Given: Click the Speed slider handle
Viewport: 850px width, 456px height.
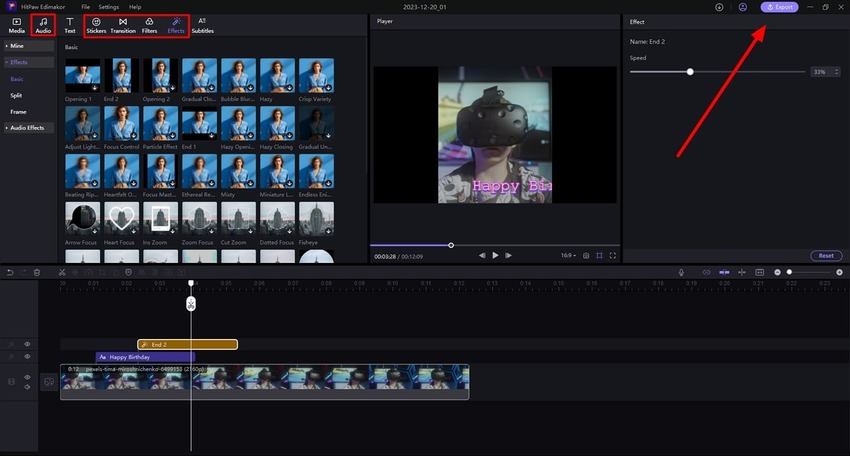Looking at the screenshot, I should click(x=690, y=72).
